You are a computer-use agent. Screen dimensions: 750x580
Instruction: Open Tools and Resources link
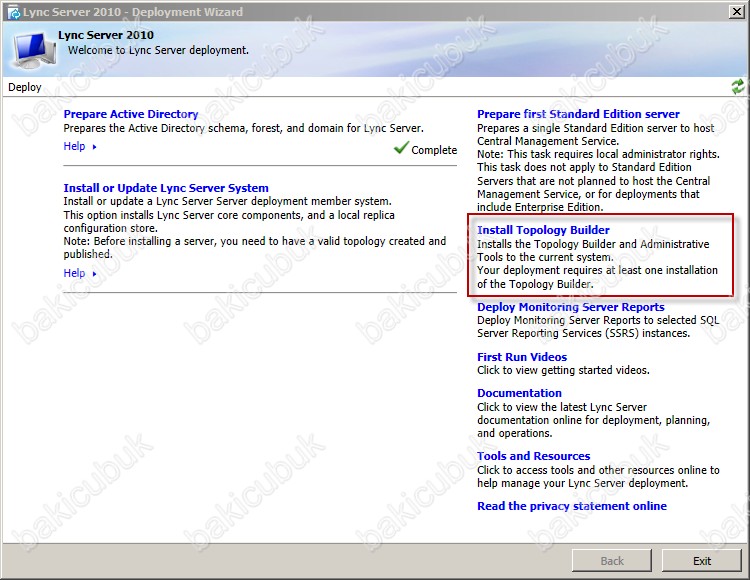[x=534, y=456]
